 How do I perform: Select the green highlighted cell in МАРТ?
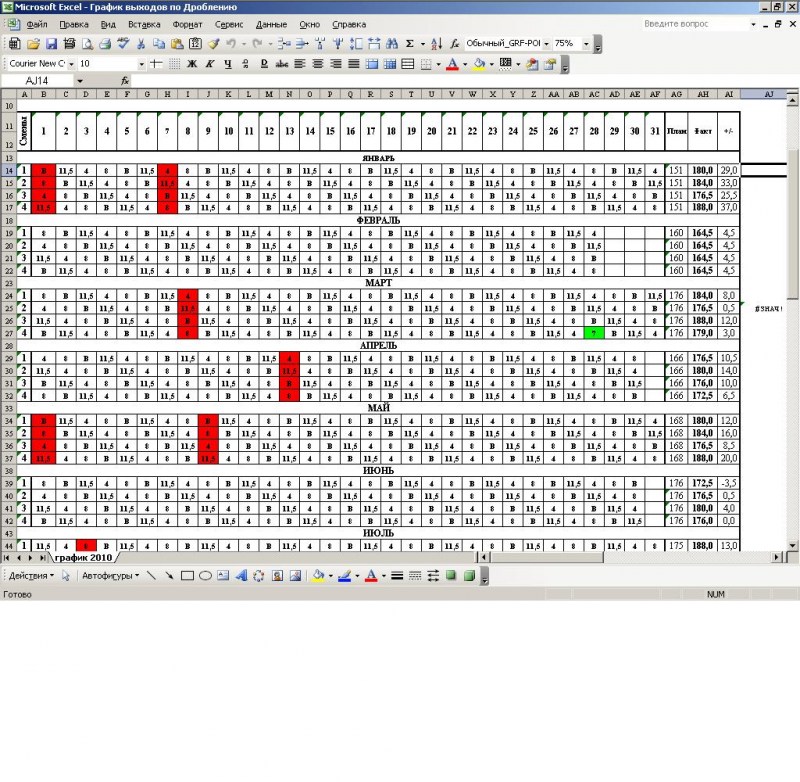coord(594,333)
